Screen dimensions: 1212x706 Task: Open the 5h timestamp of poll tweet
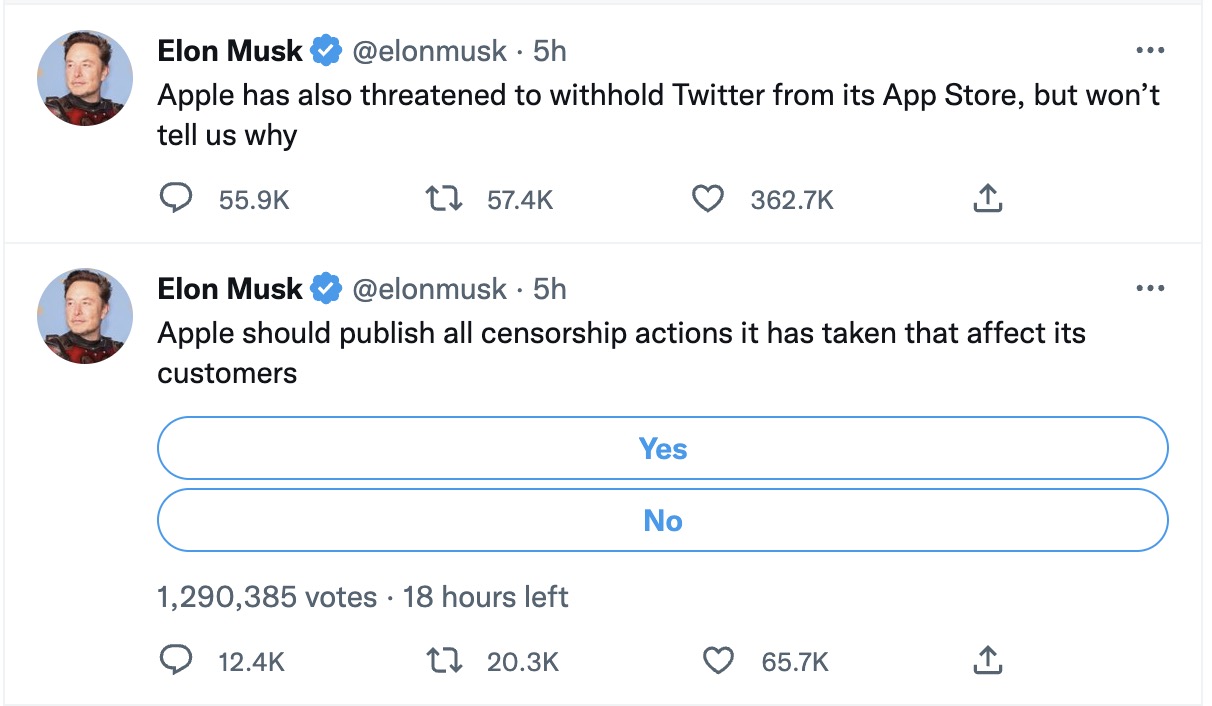tap(550, 289)
